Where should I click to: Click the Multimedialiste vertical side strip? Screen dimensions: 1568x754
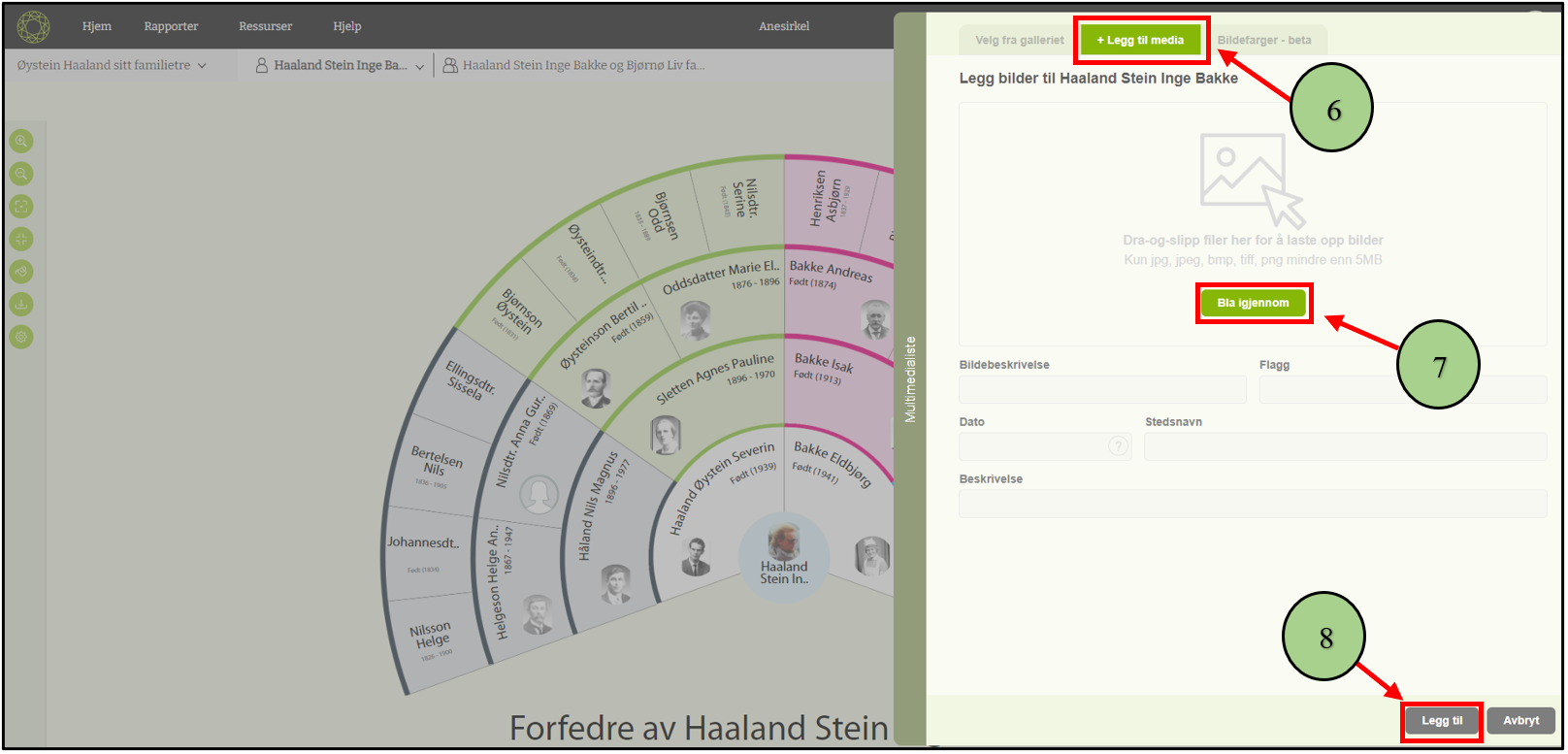[910, 378]
